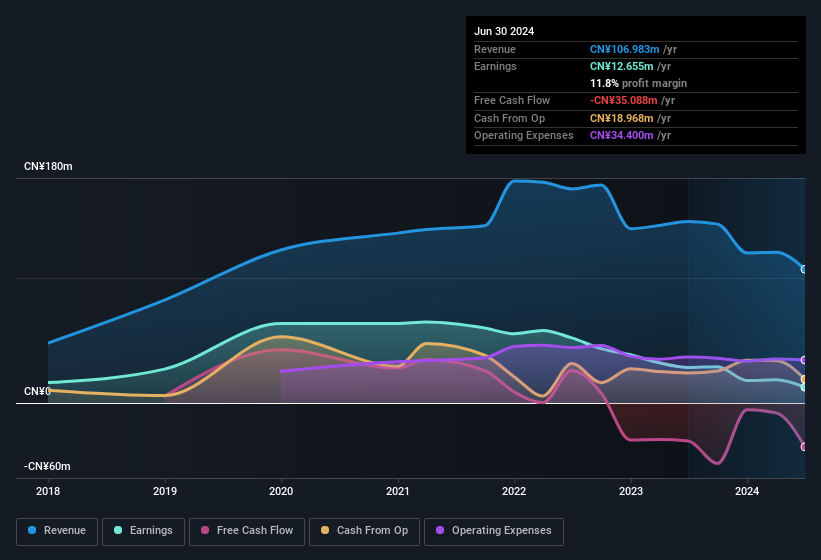
Task: Click the Jun 30 2024 tooltip date
Action: pyautogui.click(x=504, y=31)
